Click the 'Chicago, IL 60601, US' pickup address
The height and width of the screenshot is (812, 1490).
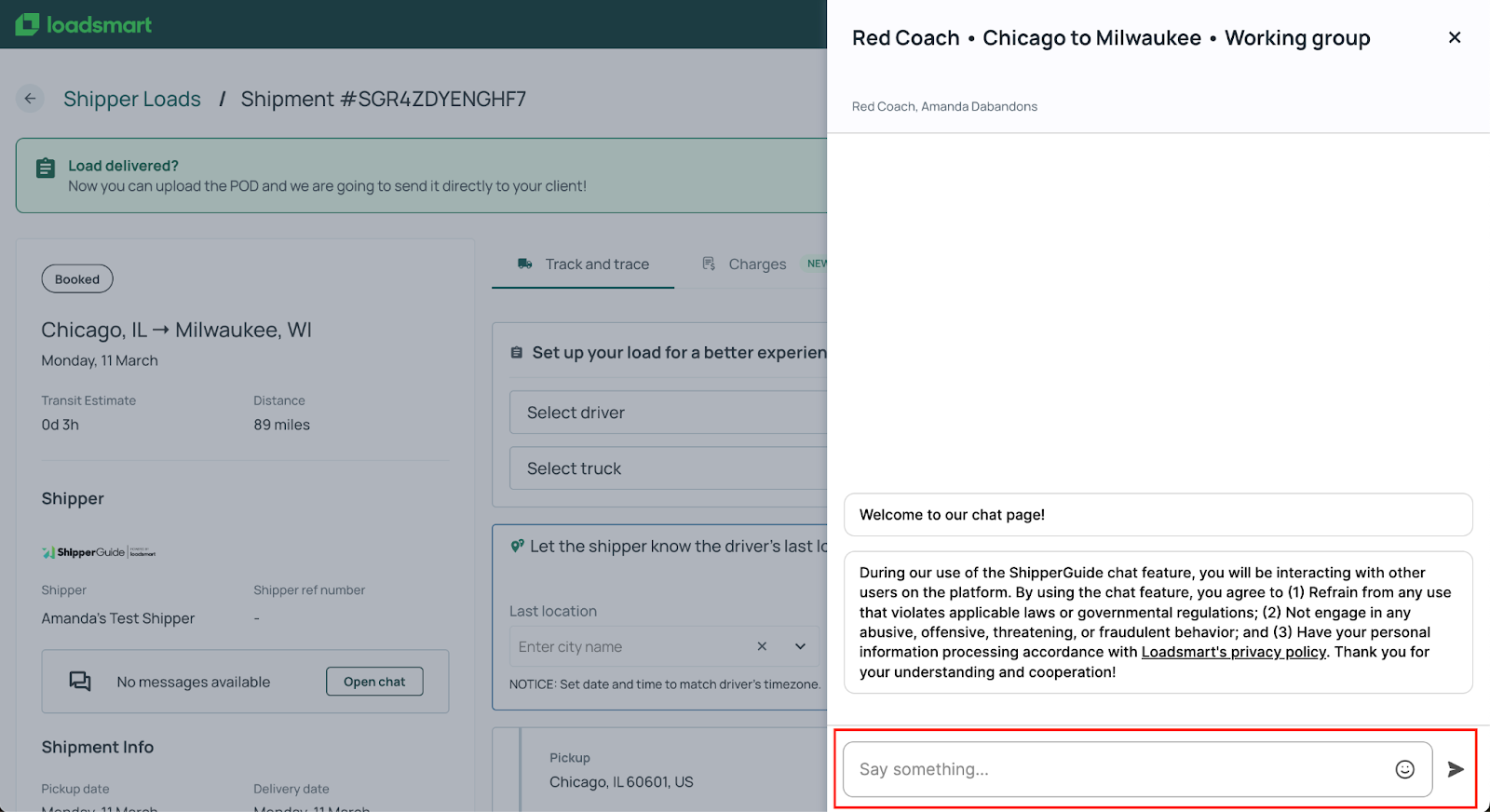(621, 782)
